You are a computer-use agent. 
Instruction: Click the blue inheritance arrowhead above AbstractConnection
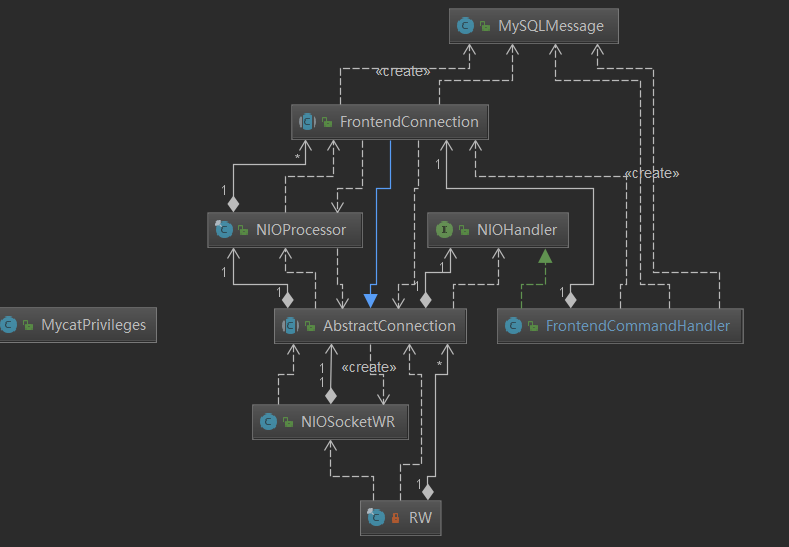coord(371,301)
